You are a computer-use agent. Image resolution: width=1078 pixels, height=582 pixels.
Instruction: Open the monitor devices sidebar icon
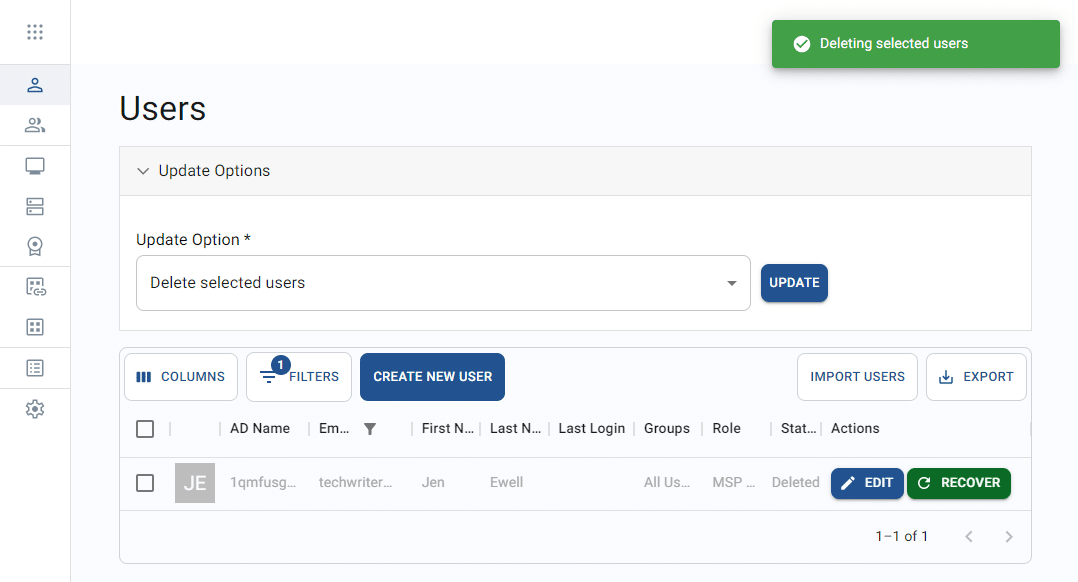click(35, 166)
